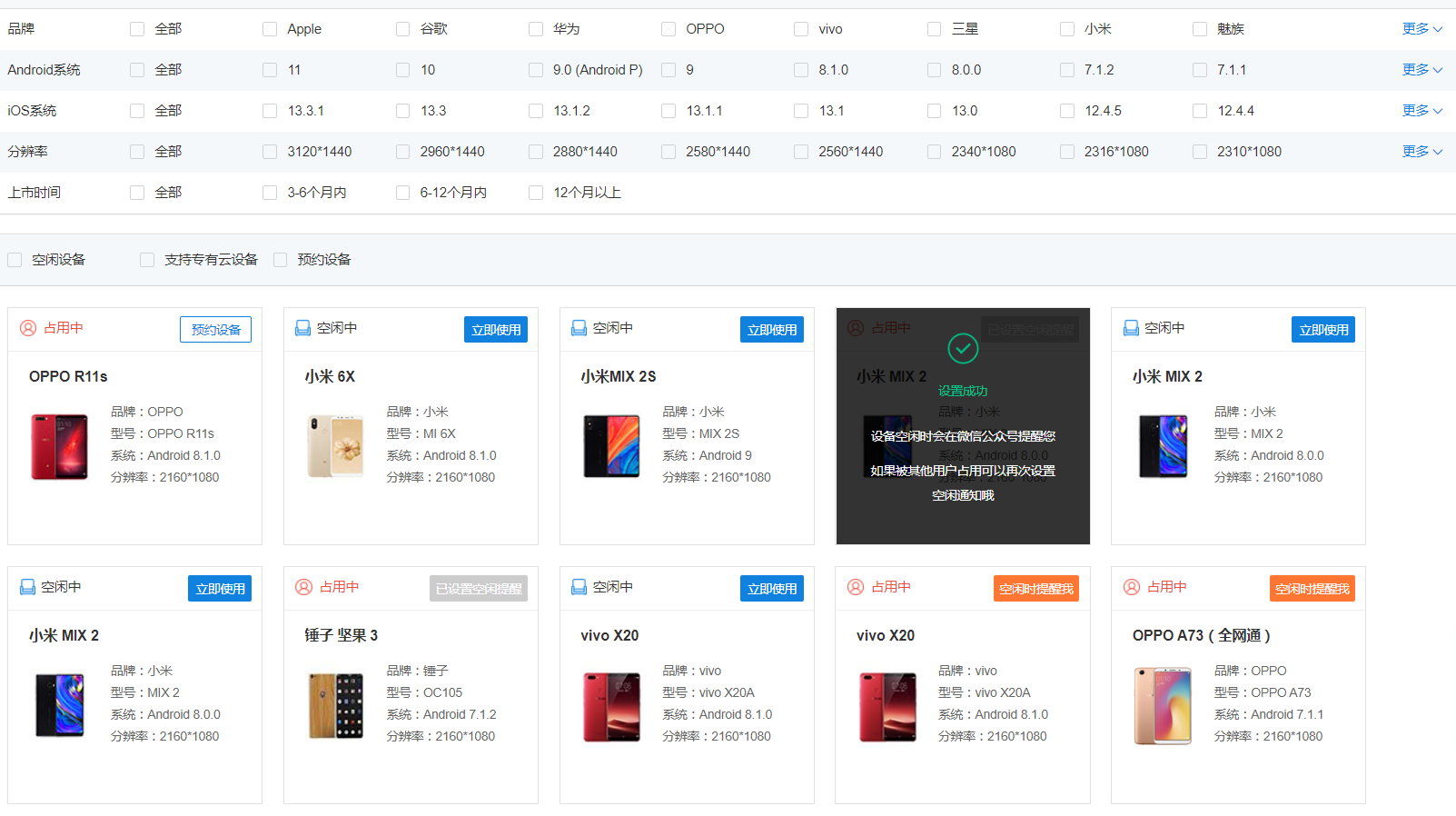
Task: Open the 锤子 坚果 3 device title
Action: 341,635
